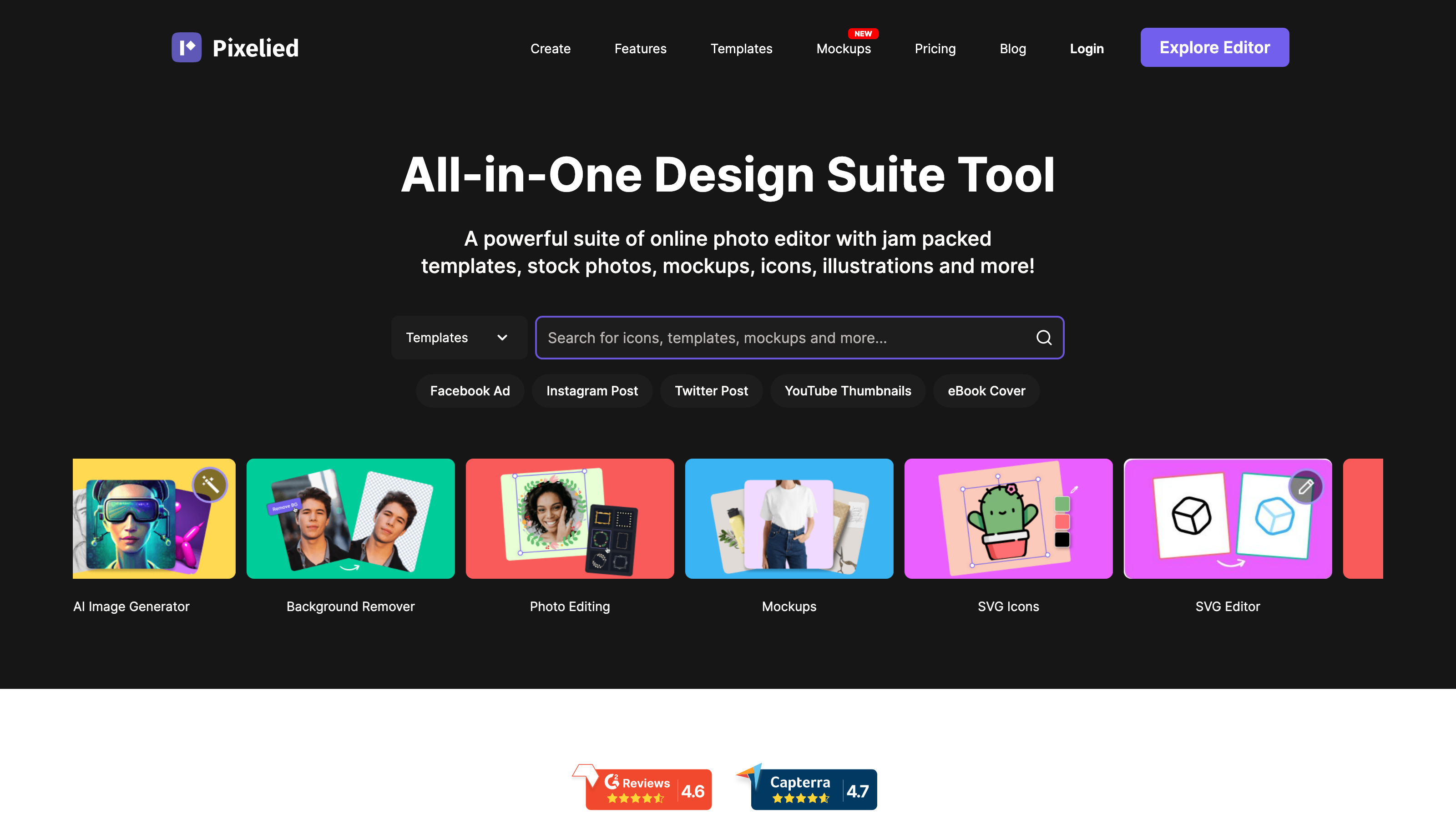Click the search magnifier icon

[1044, 337]
